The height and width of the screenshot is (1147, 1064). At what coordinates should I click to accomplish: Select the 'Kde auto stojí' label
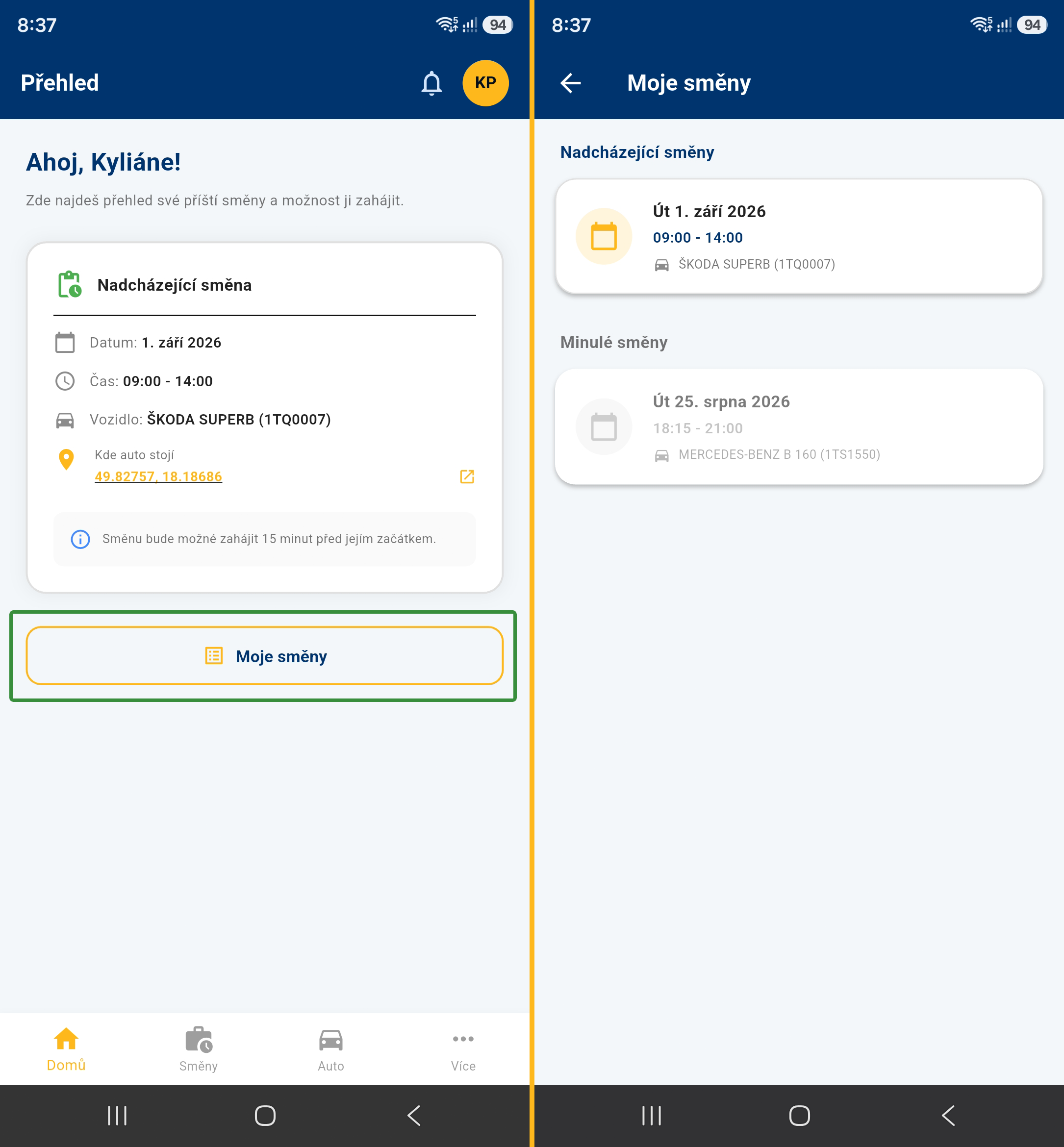134,455
